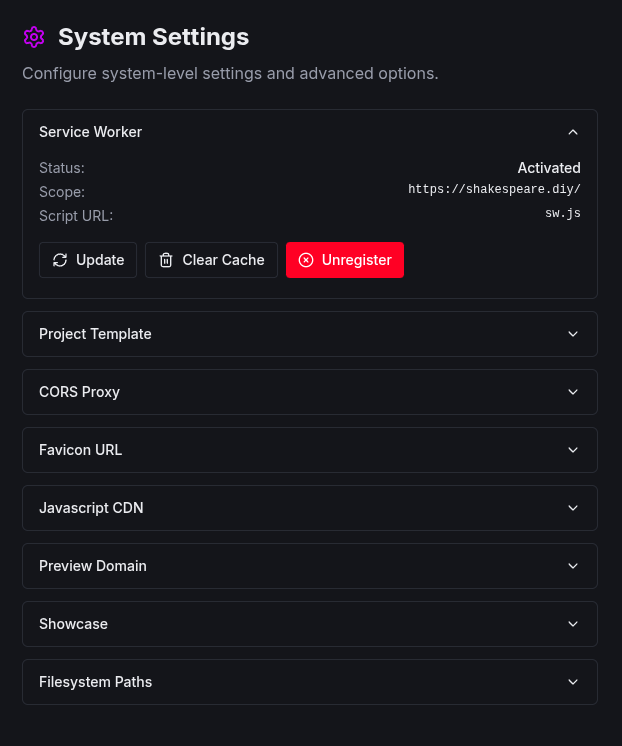The width and height of the screenshot is (622, 746).
Task: Click the System Settings page heading
Action: [x=153, y=38]
